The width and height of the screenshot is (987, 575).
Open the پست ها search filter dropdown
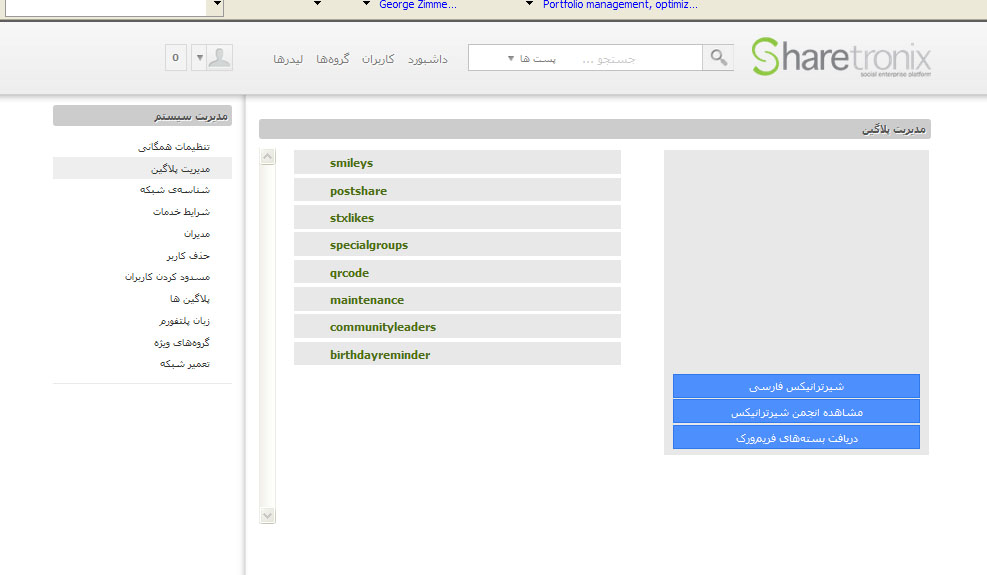click(532, 59)
